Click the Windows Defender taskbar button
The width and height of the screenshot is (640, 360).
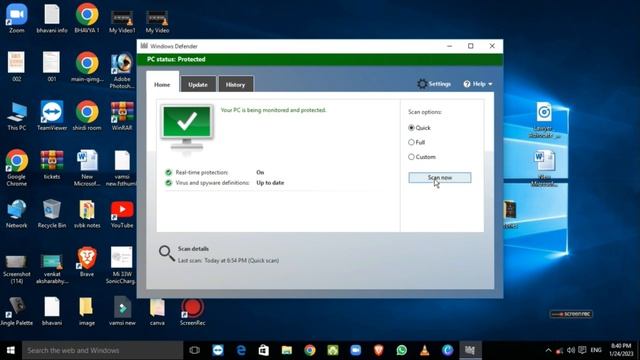tap(470, 350)
